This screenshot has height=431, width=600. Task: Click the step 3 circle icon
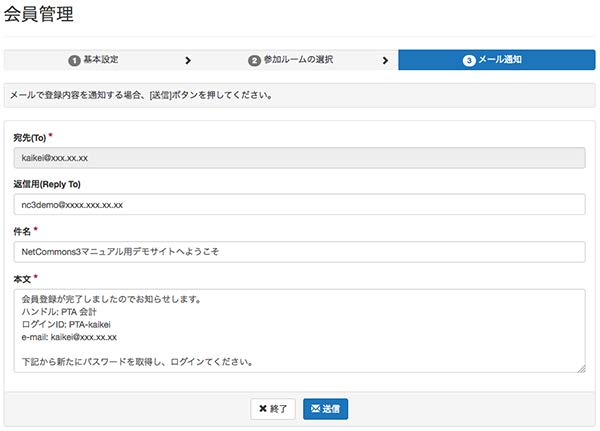tap(469, 60)
